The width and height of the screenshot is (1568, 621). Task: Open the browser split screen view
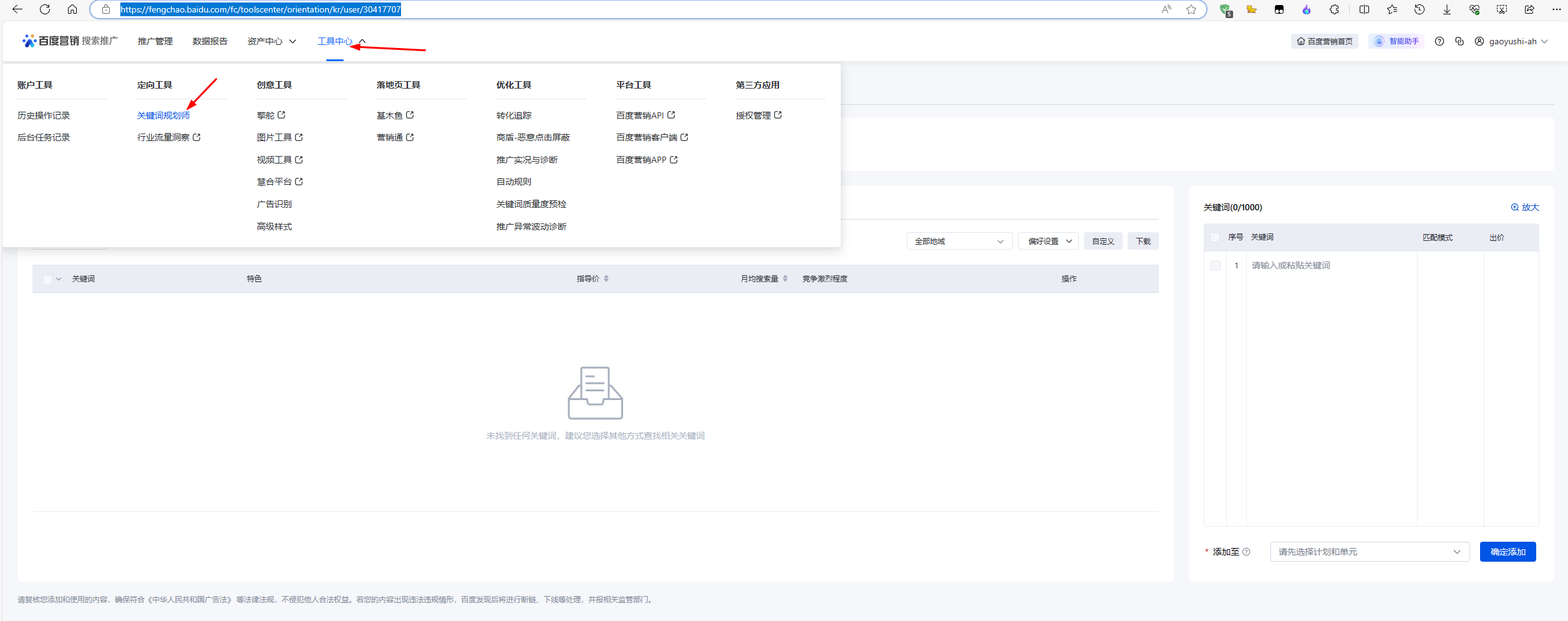point(1364,9)
